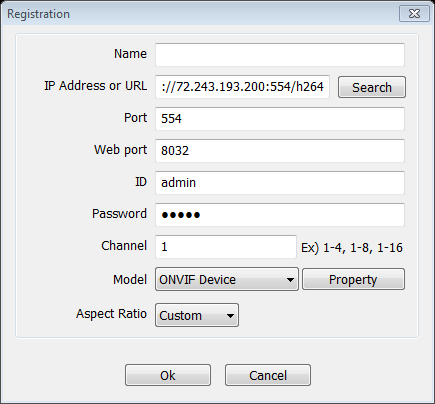435x404 pixels.
Task: Click the IP Address or URL label
Action: coord(95,86)
